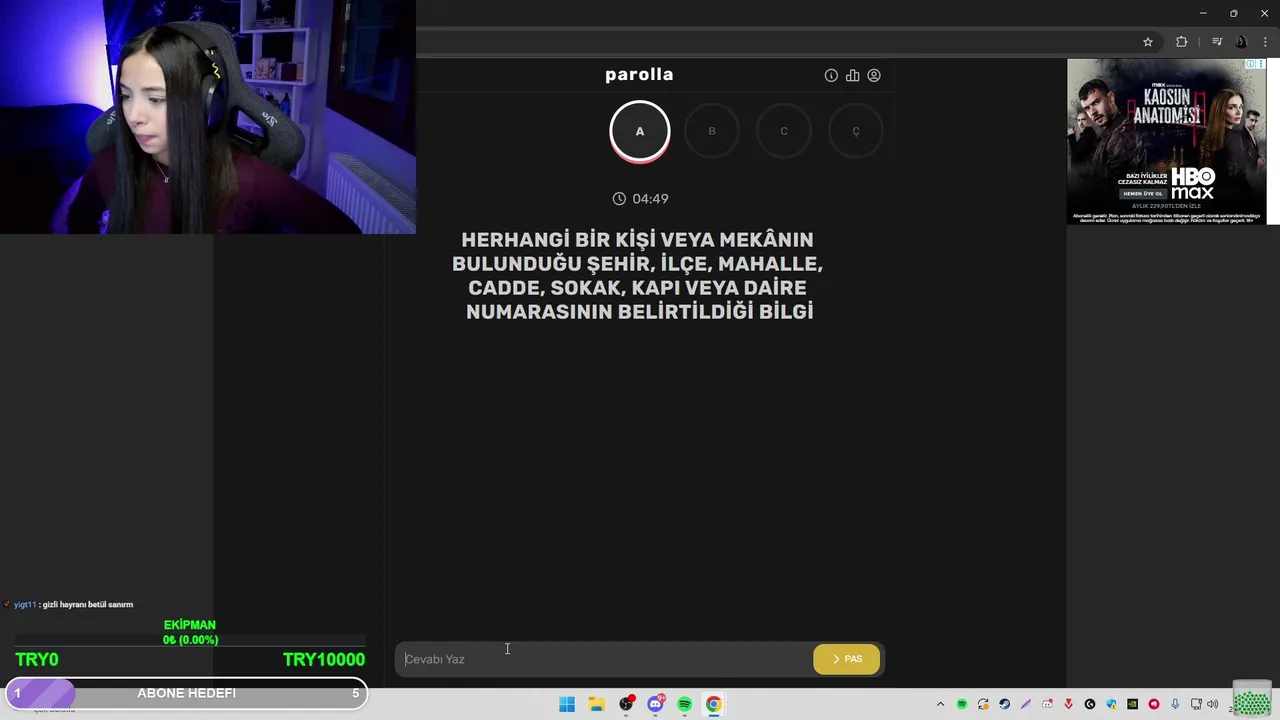This screenshot has height=720, width=1280.
Task: Click the ad info 'i' icon
Action: click(1250, 65)
